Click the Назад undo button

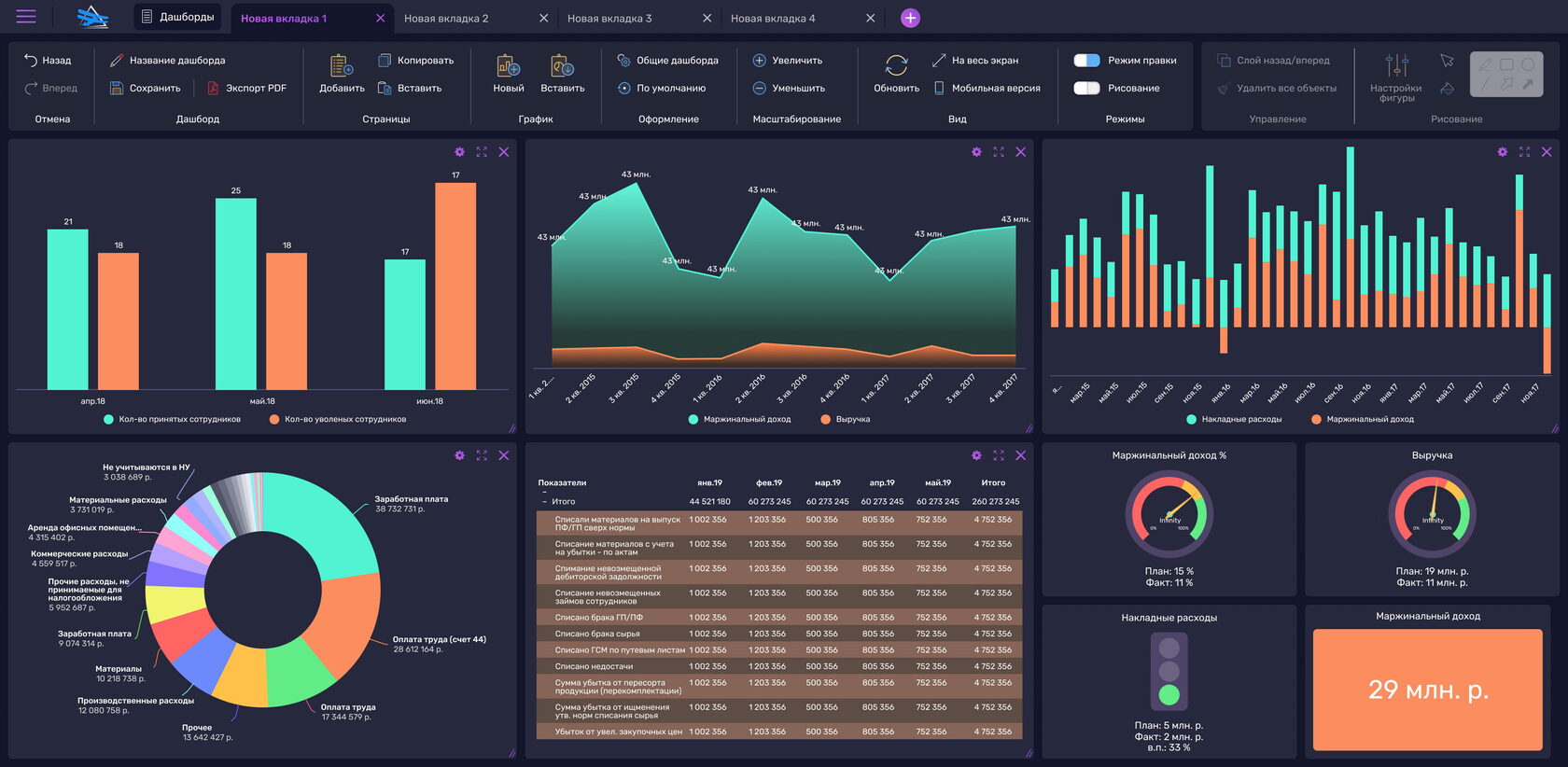tap(48, 61)
